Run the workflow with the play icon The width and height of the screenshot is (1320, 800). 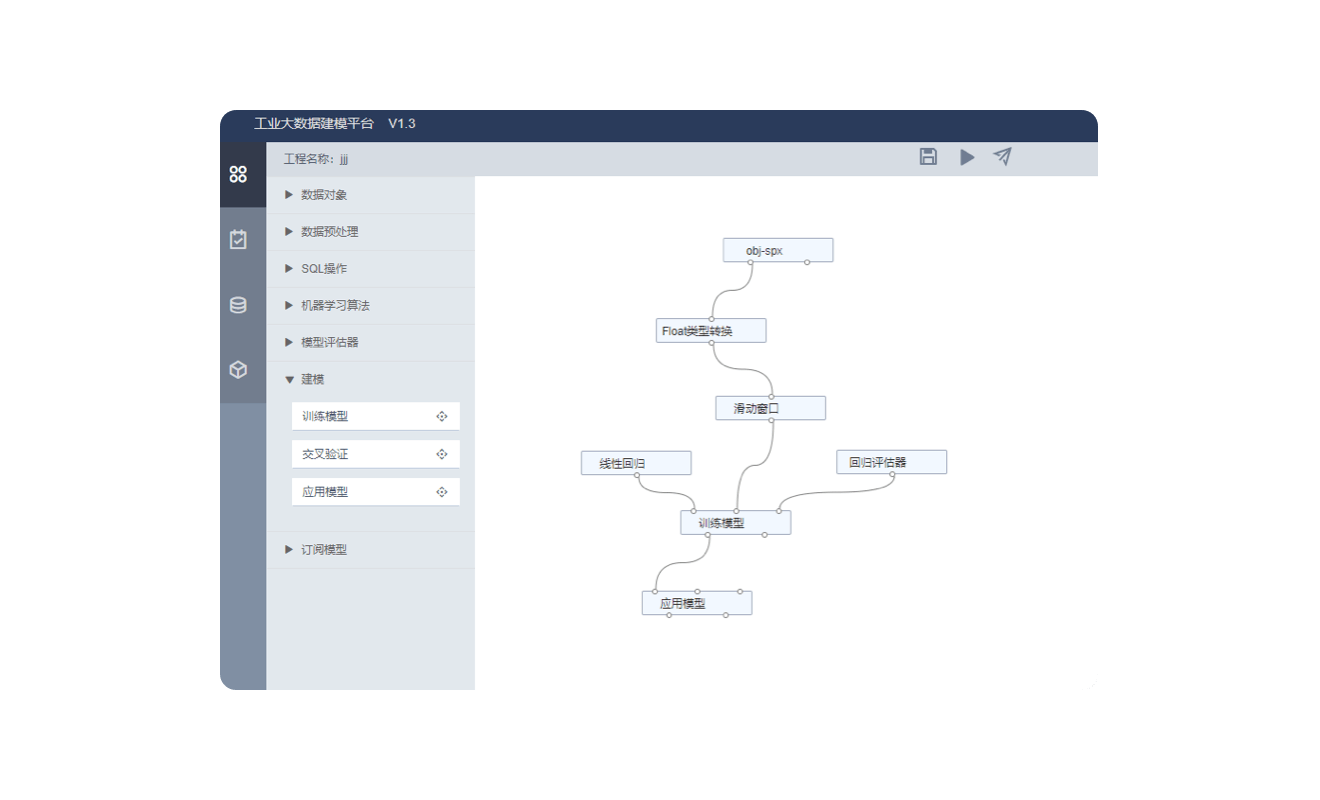(967, 157)
